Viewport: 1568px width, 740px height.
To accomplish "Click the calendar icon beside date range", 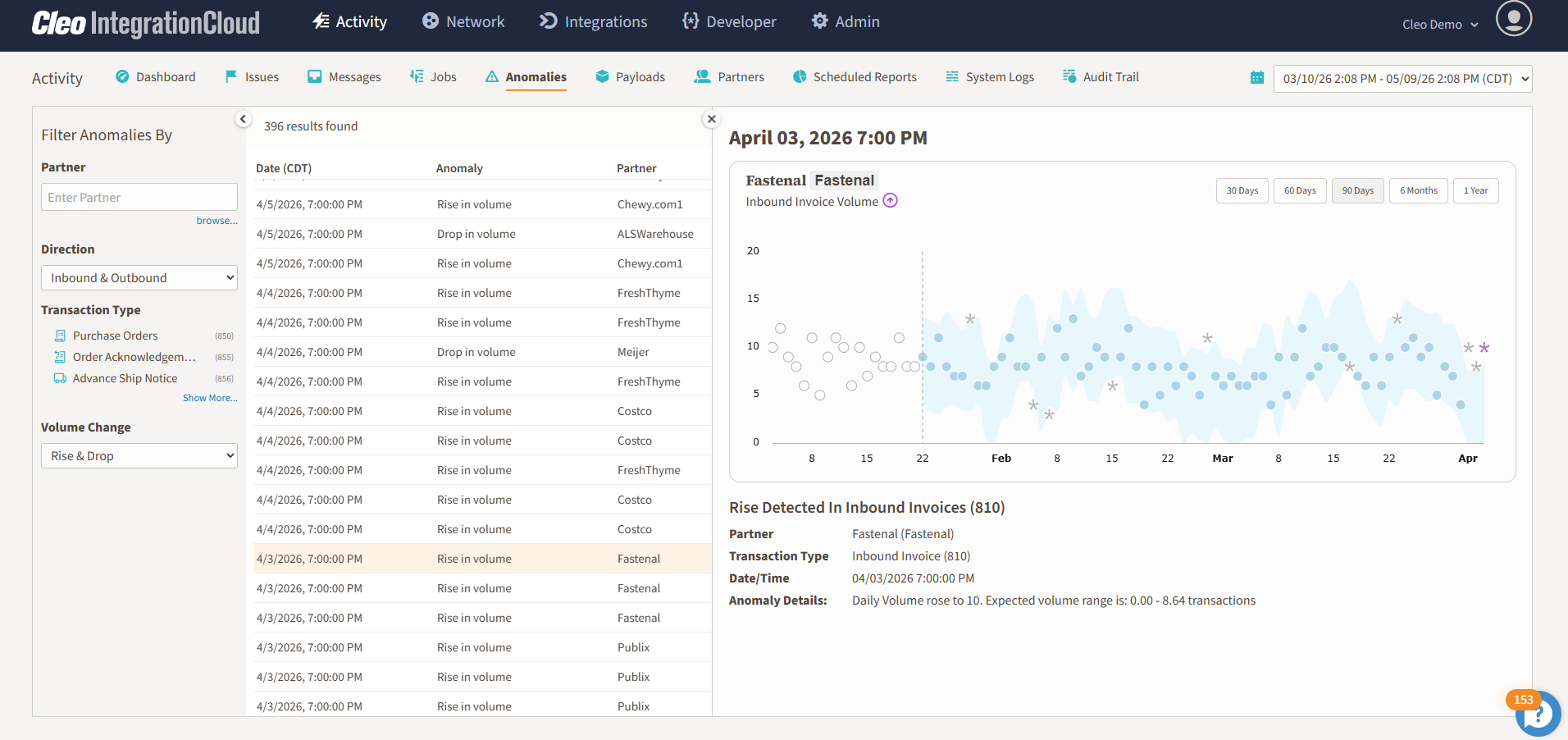I will (x=1256, y=78).
